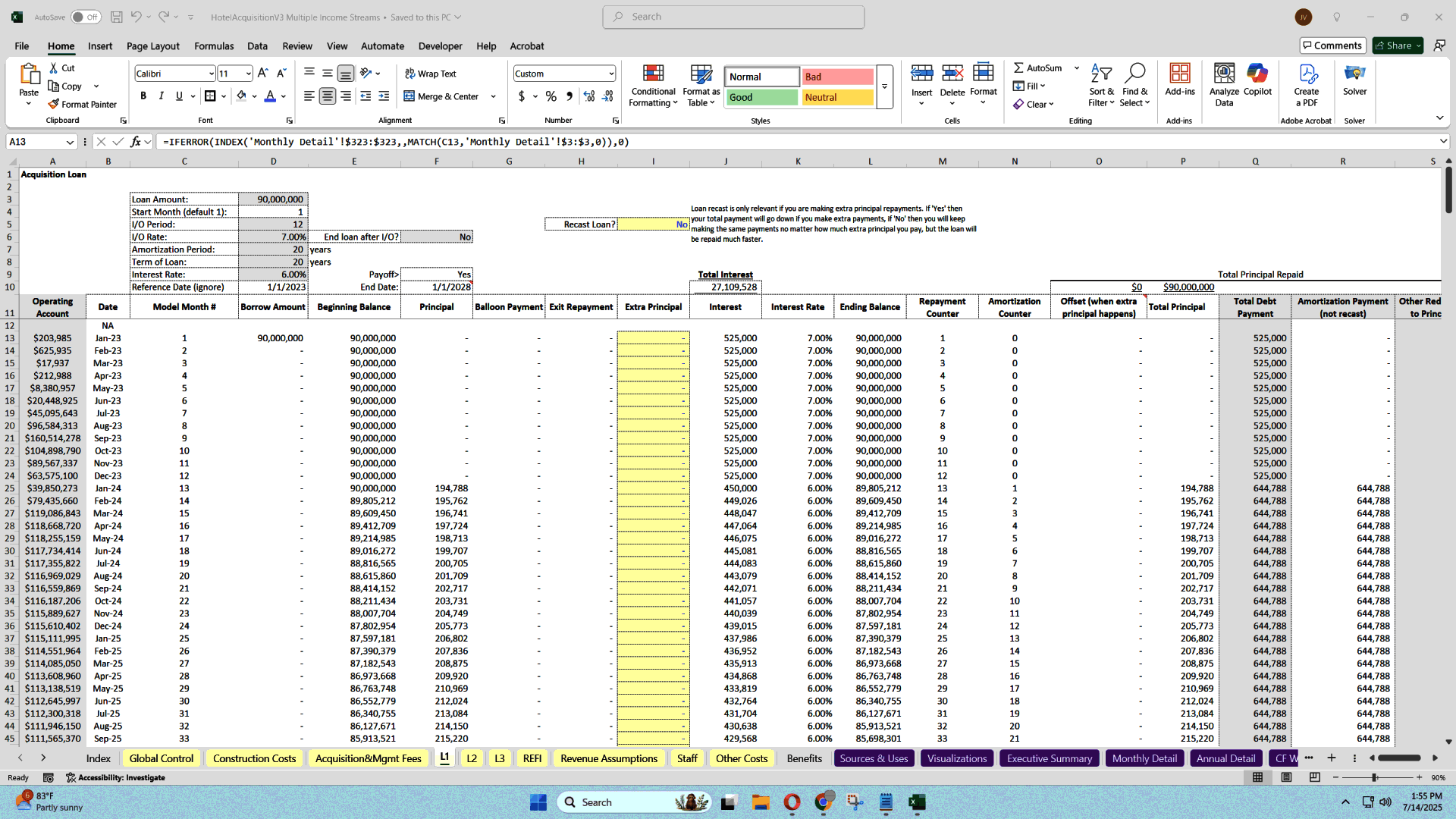Screen dimensions: 1456x819
Task: Expand Merge & Center options arrow
Action: click(x=494, y=96)
